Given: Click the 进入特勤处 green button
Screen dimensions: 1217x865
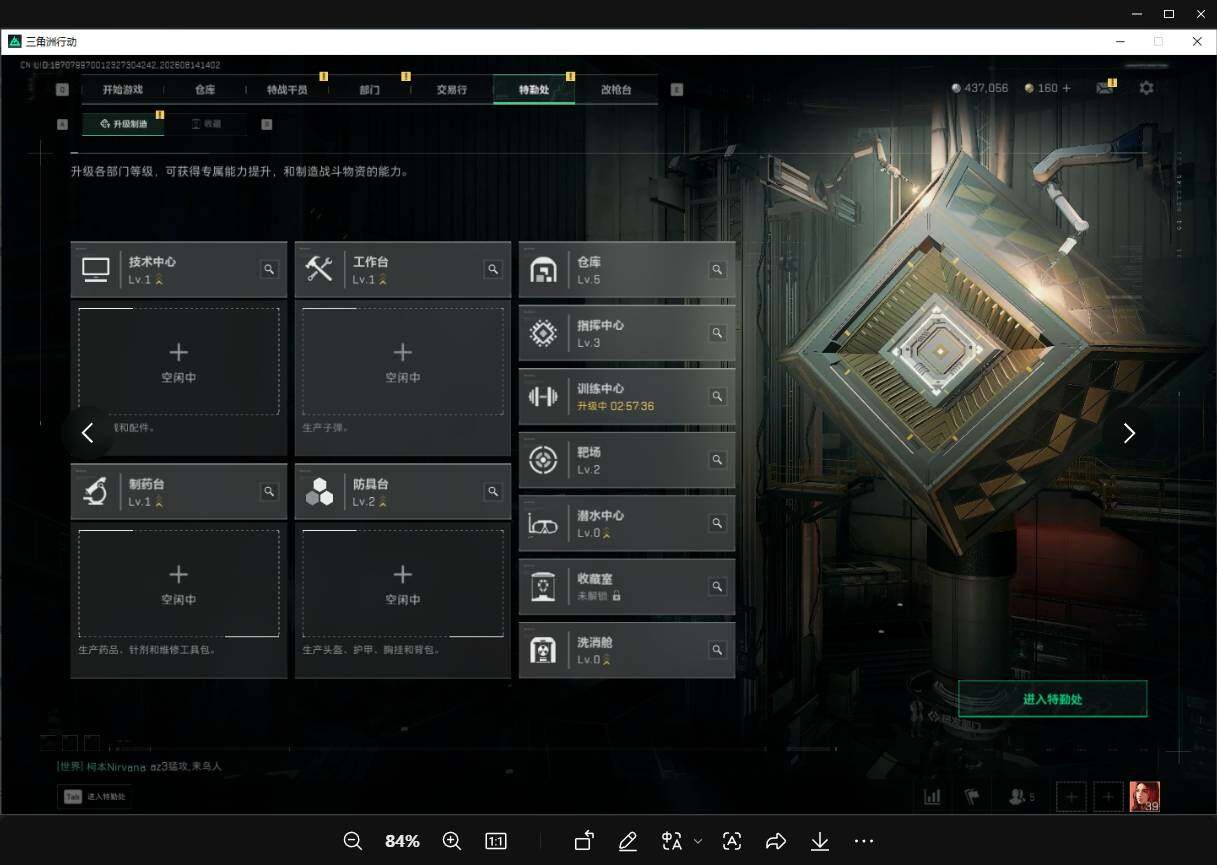Looking at the screenshot, I should (x=1052, y=699).
